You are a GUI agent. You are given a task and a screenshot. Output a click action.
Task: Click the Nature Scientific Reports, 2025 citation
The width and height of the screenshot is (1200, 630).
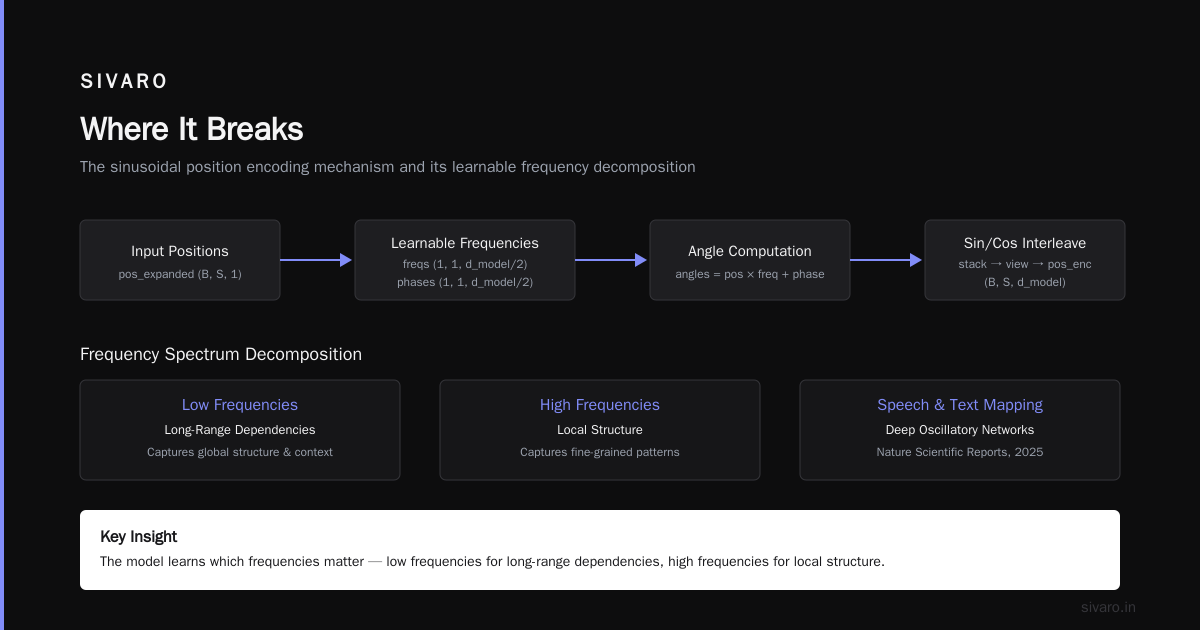click(960, 452)
